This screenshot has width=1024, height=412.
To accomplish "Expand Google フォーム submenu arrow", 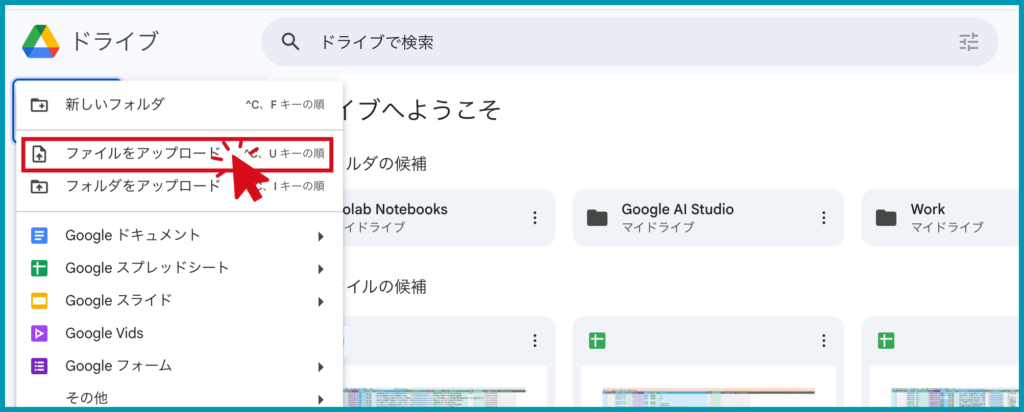I will coord(321,366).
